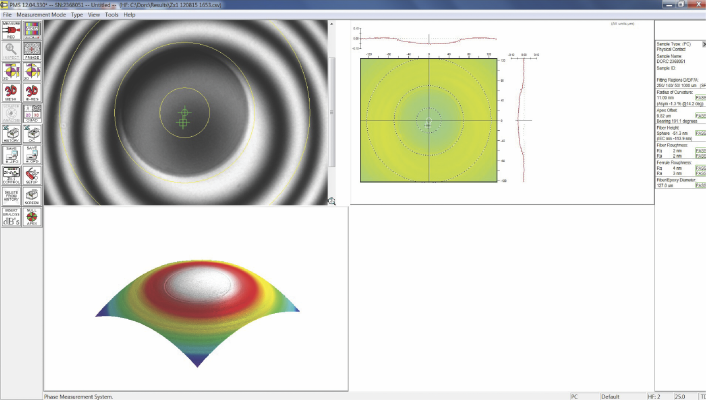Open the Help menu
Image resolution: width=706 pixels, height=400 pixels.
[x=129, y=15]
